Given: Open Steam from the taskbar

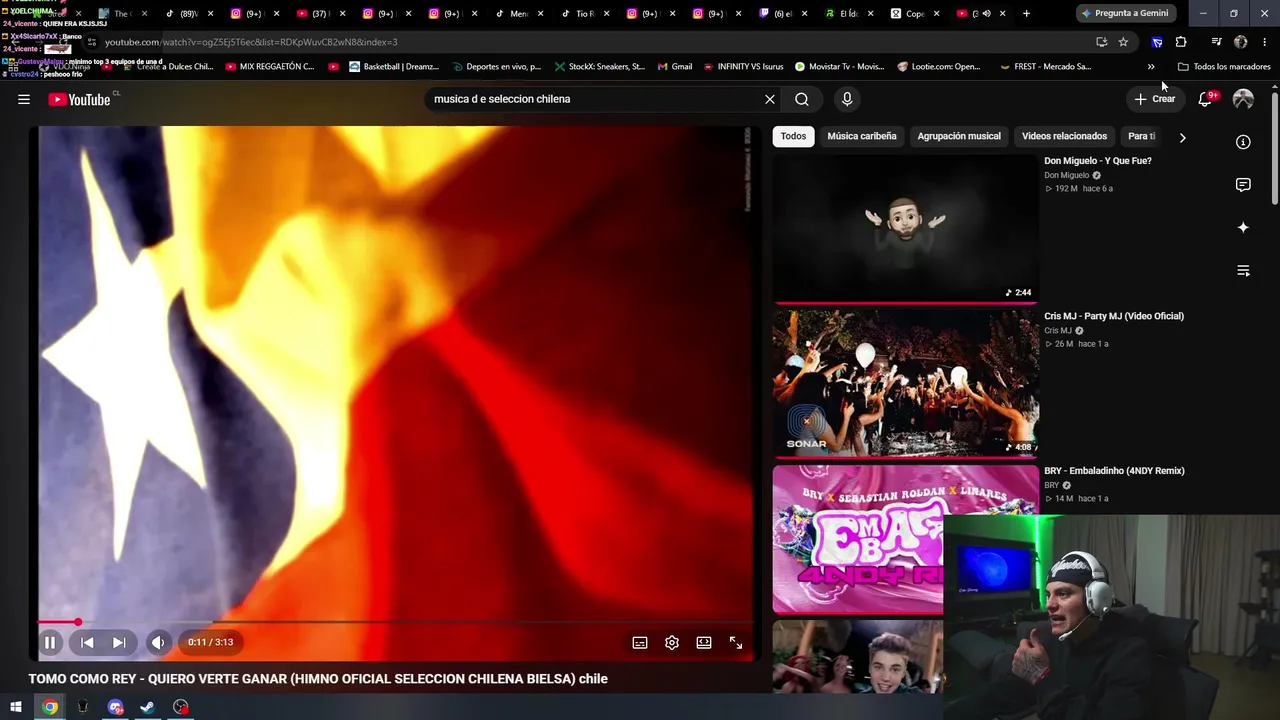Looking at the screenshot, I should click(x=147, y=707).
